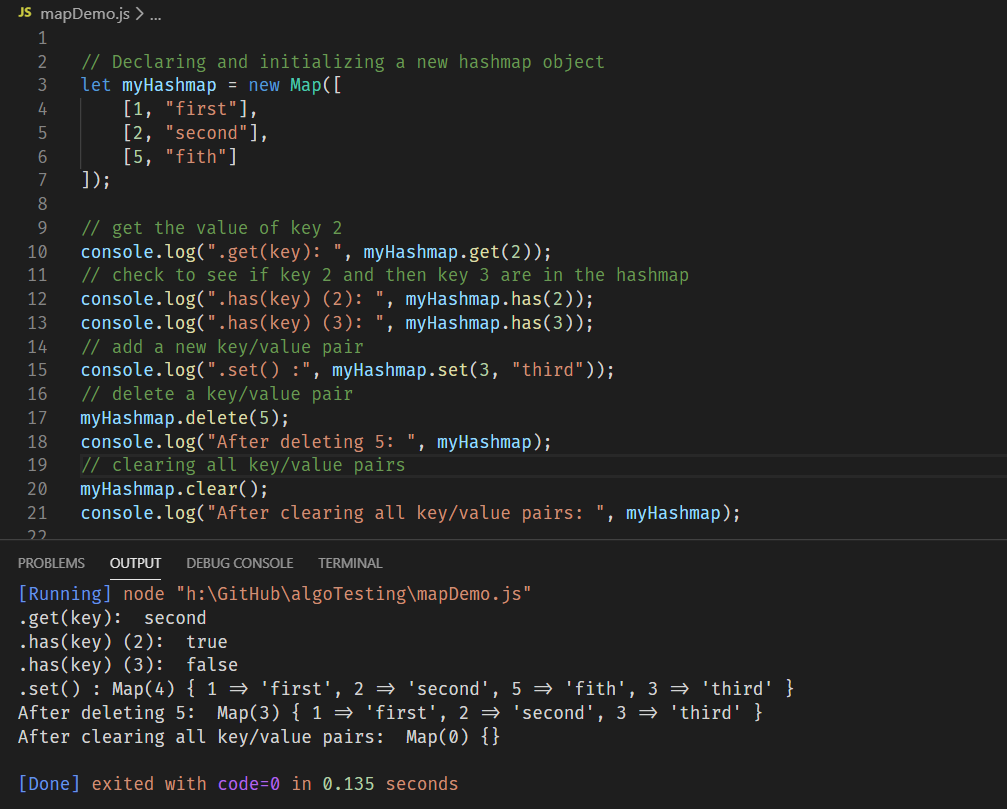Click the clearing key/value pairs comment
The height and width of the screenshot is (809, 1007).
(x=243, y=464)
